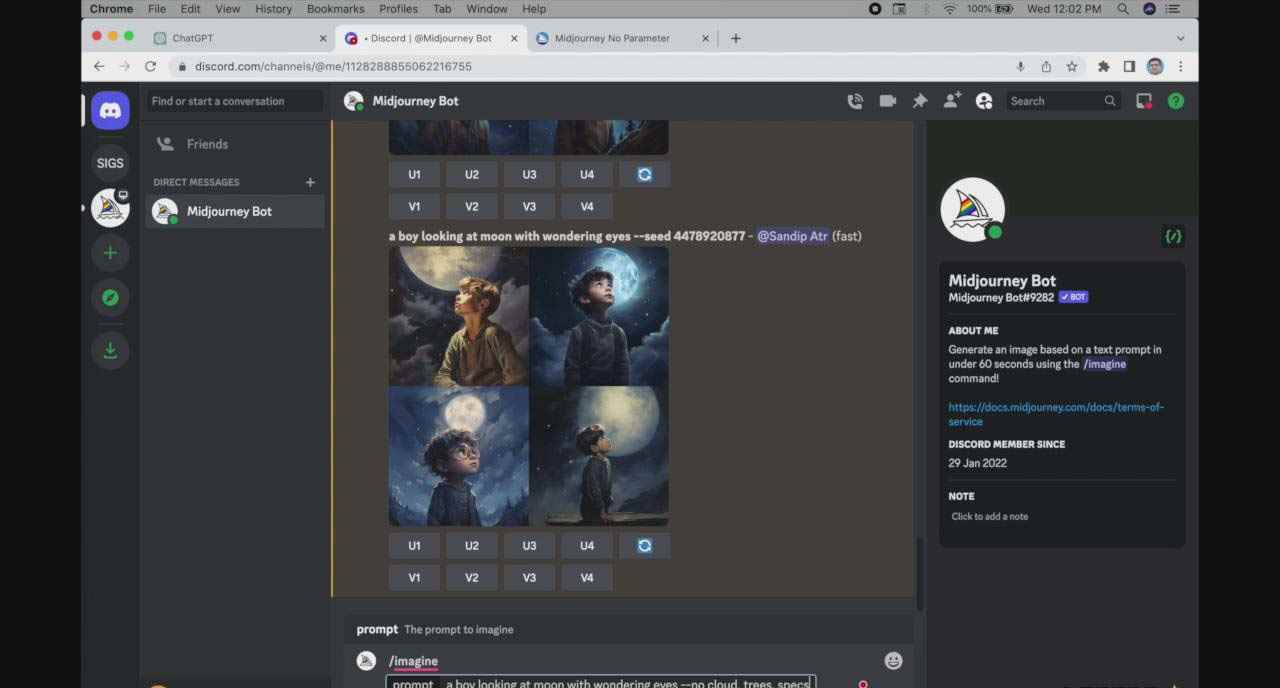Open Discord home direct messages icon
The width and height of the screenshot is (1280, 688).
coord(110,110)
